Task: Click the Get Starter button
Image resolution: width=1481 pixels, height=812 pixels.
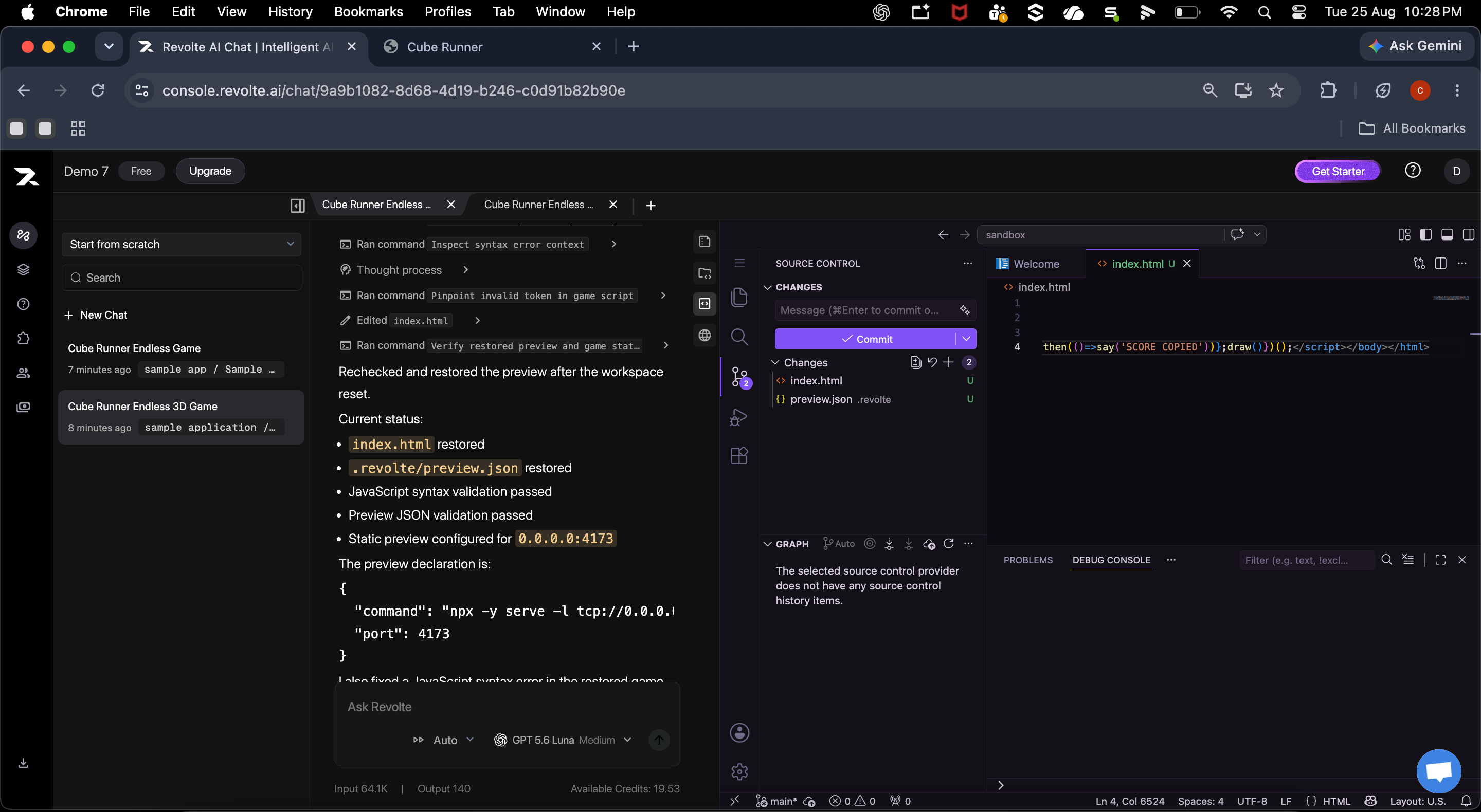Action: point(1337,171)
